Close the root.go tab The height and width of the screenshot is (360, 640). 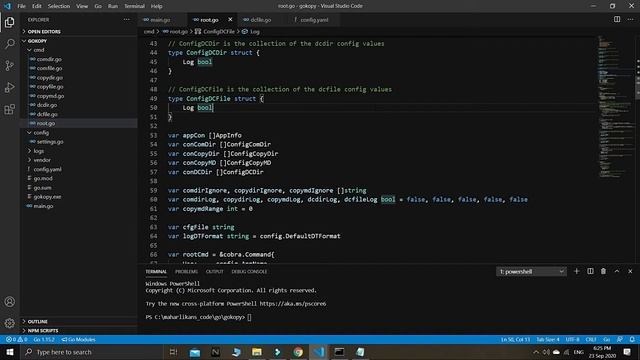[230, 20]
